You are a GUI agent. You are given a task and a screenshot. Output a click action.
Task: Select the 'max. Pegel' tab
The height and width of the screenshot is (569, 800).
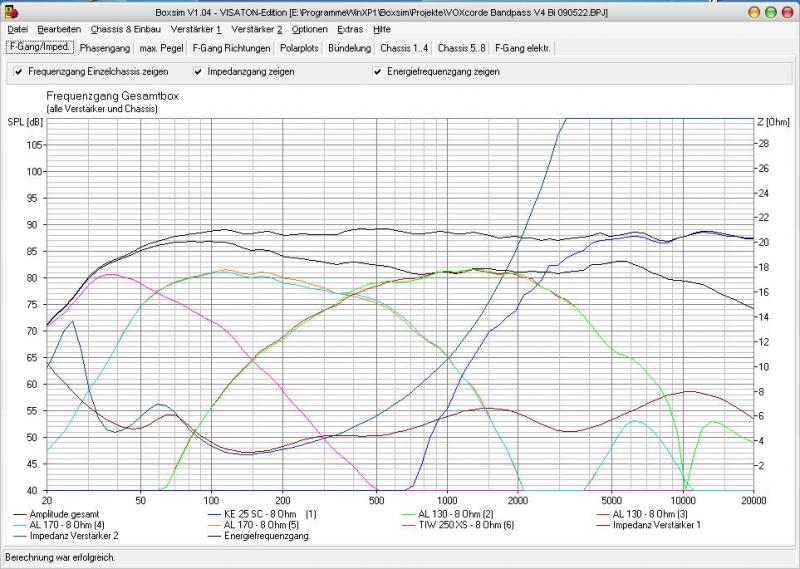(x=160, y=48)
